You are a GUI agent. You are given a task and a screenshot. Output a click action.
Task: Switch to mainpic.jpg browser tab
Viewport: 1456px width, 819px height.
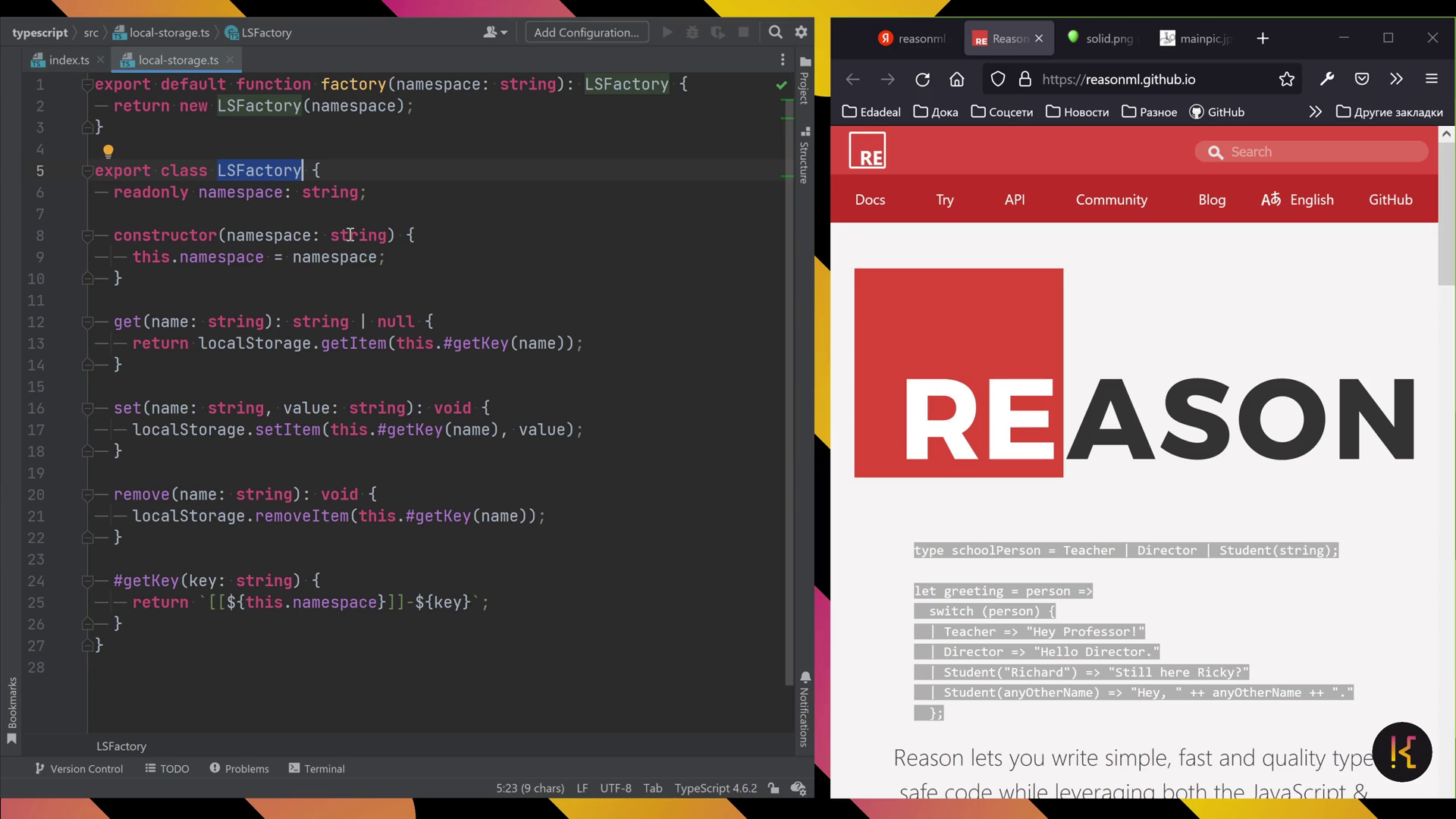(1196, 38)
